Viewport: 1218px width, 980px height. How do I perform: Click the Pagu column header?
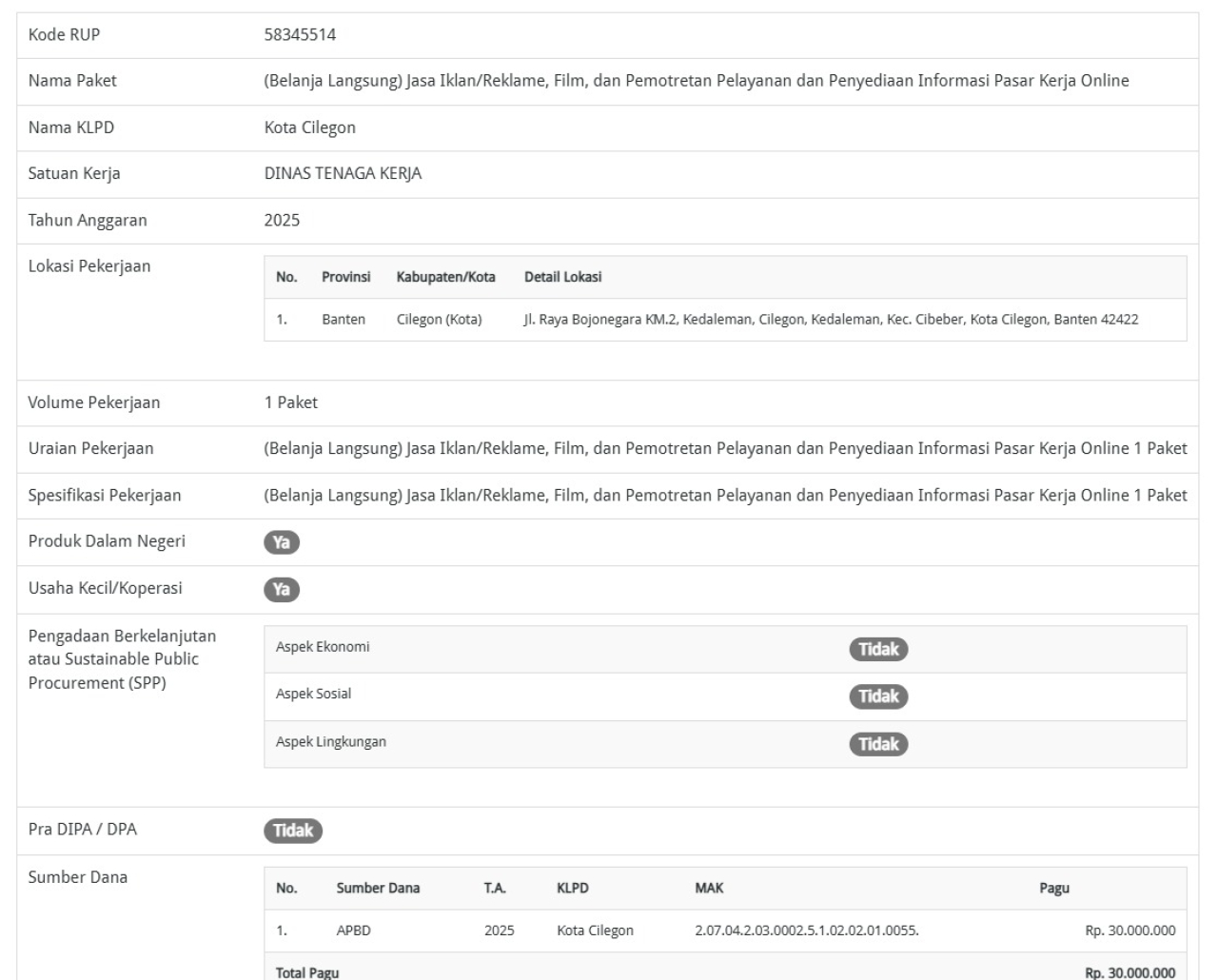1053,888
